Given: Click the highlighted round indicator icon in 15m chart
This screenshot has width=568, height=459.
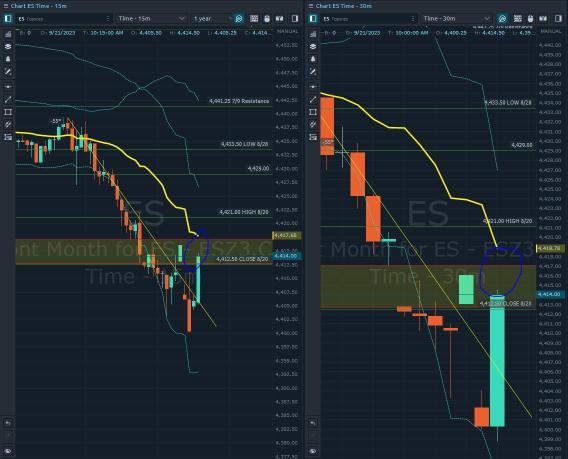Looking at the screenshot, I should click(x=239, y=18).
